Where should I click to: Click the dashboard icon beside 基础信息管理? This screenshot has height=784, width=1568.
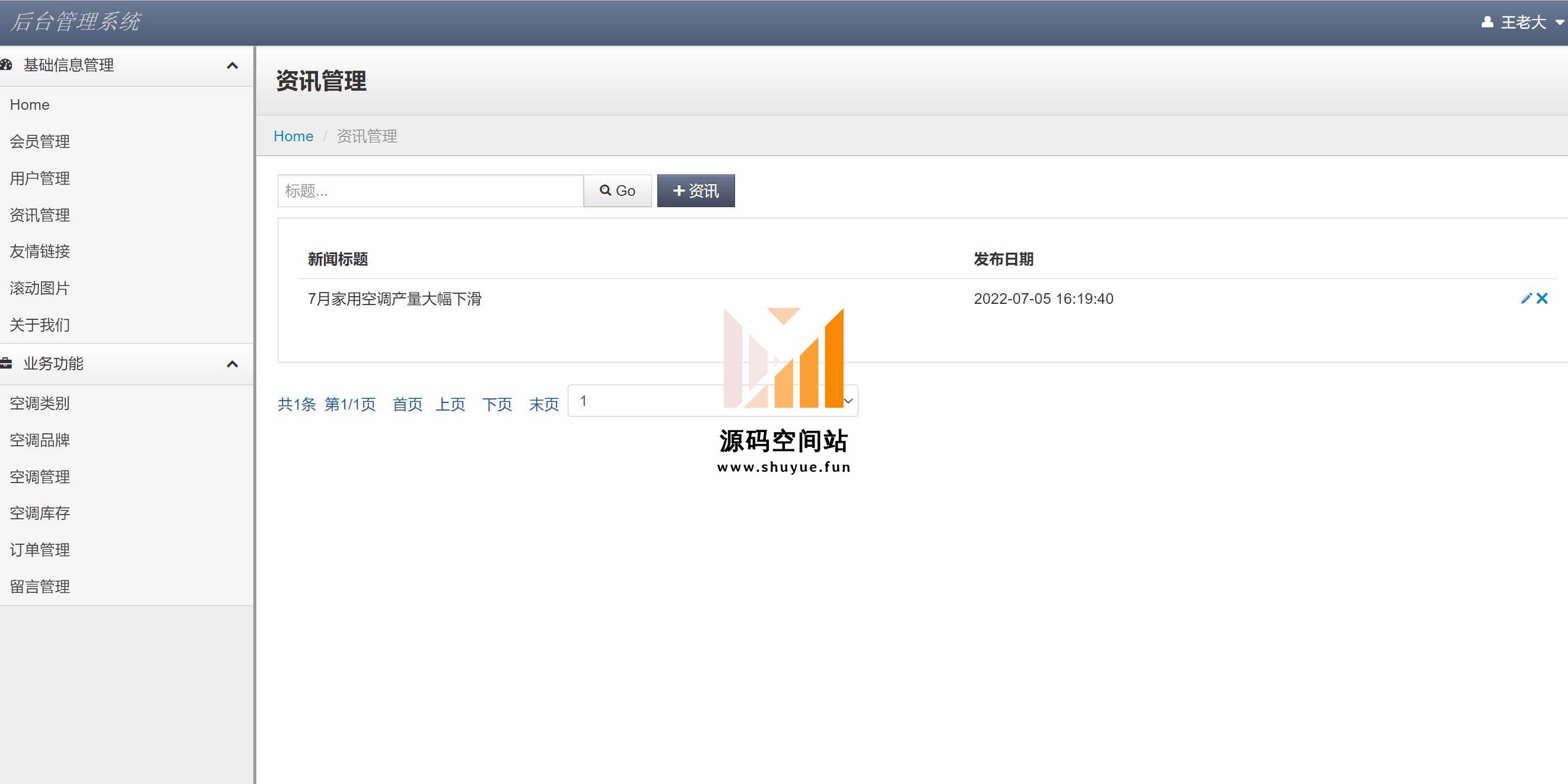6,65
